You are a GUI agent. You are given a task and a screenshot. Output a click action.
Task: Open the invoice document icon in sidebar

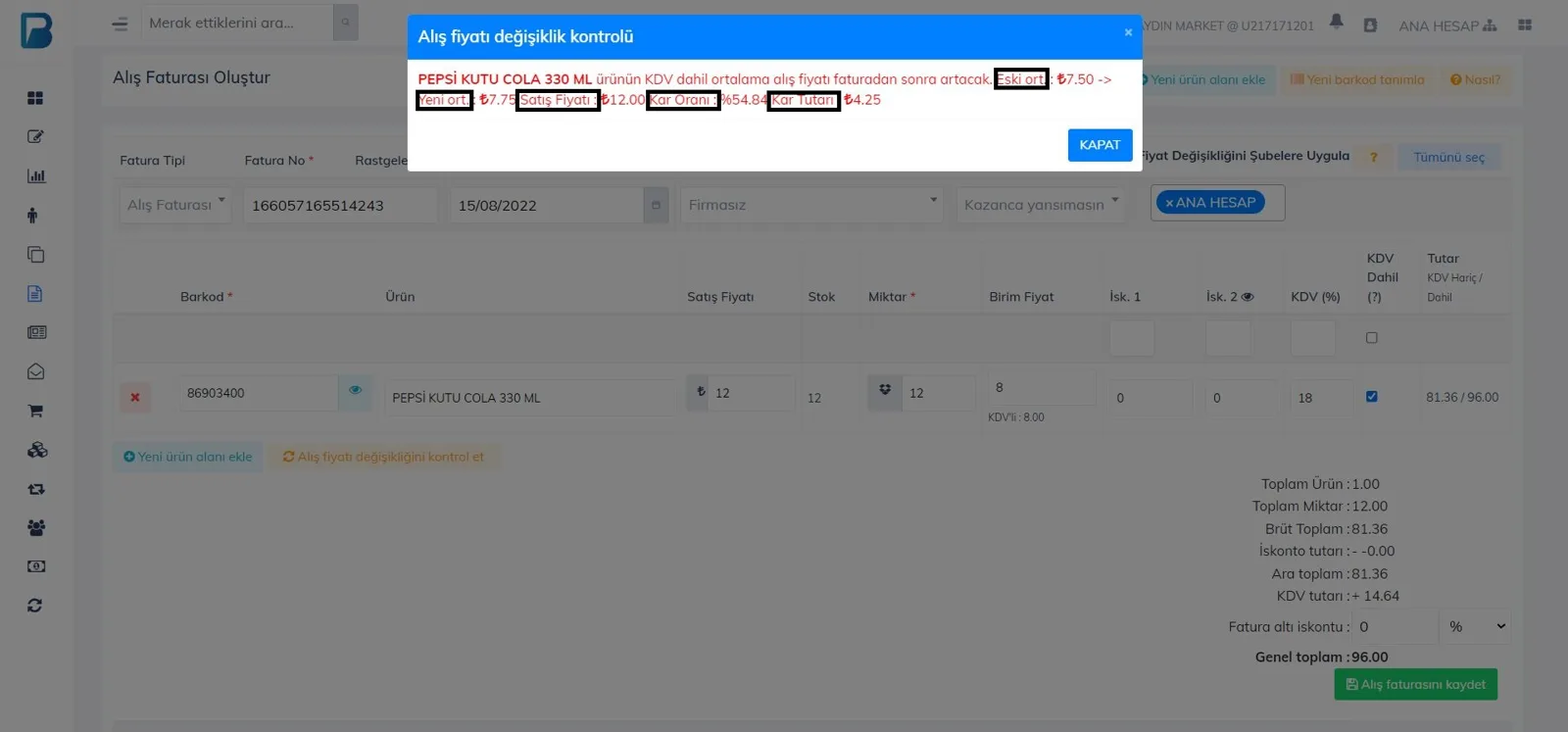pos(34,293)
